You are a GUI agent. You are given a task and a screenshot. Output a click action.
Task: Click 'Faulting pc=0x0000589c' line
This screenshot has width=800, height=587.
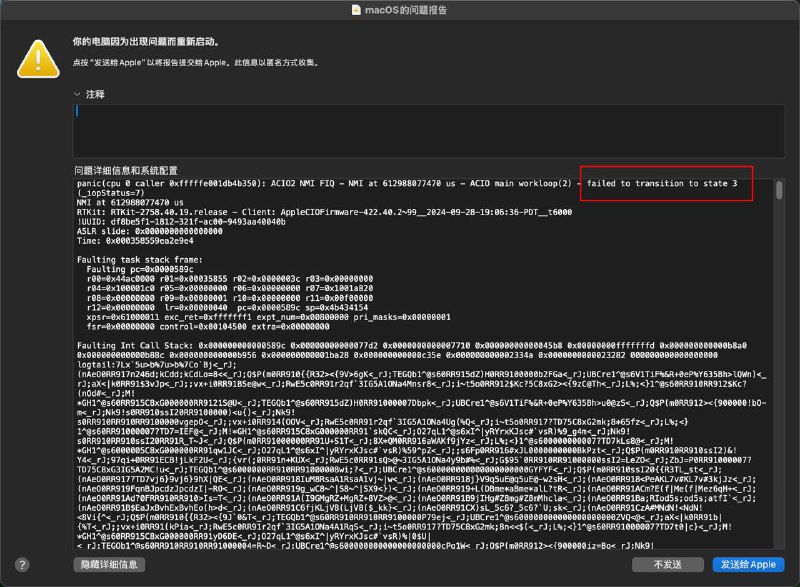point(140,269)
